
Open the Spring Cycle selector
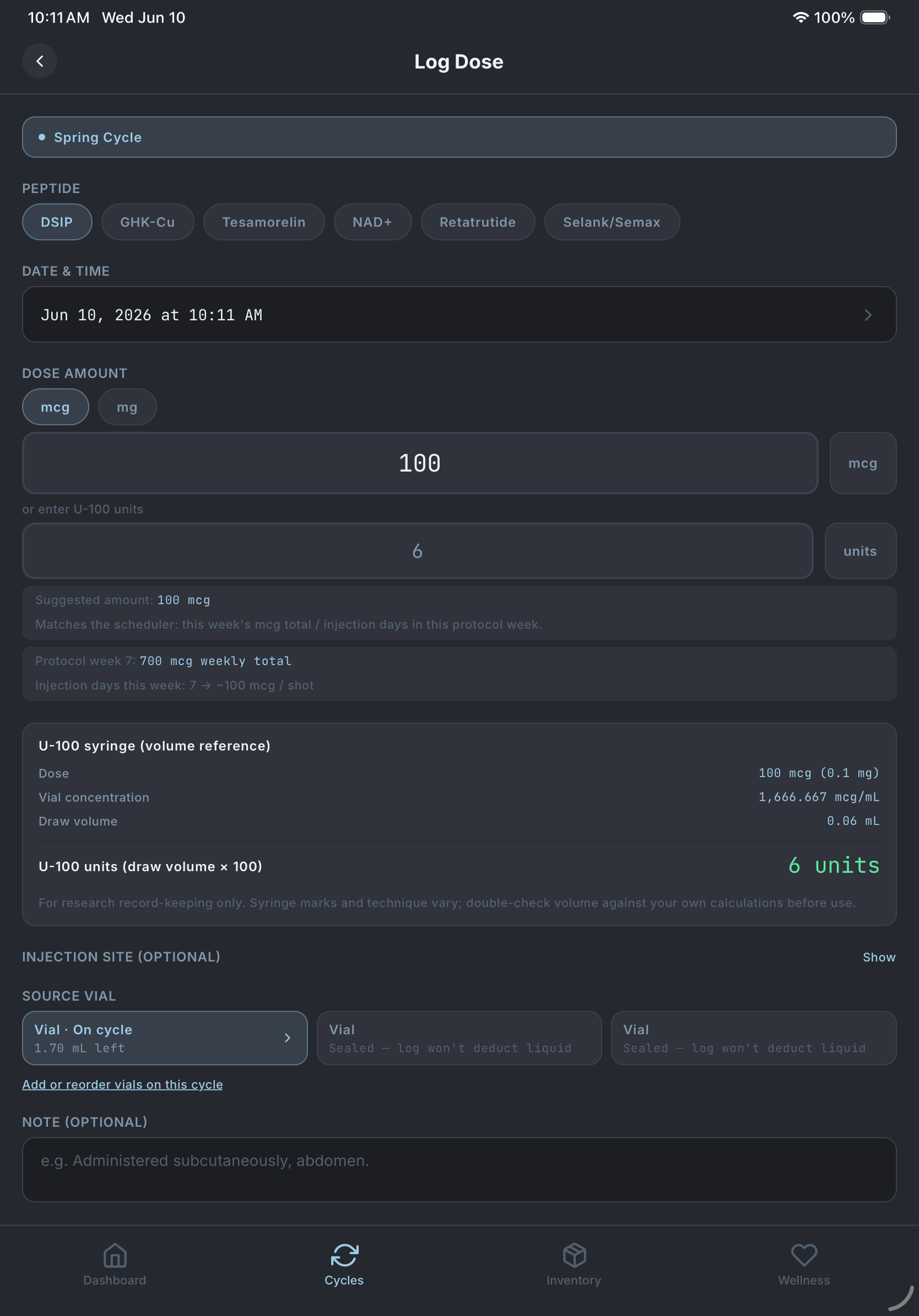(459, 137)
